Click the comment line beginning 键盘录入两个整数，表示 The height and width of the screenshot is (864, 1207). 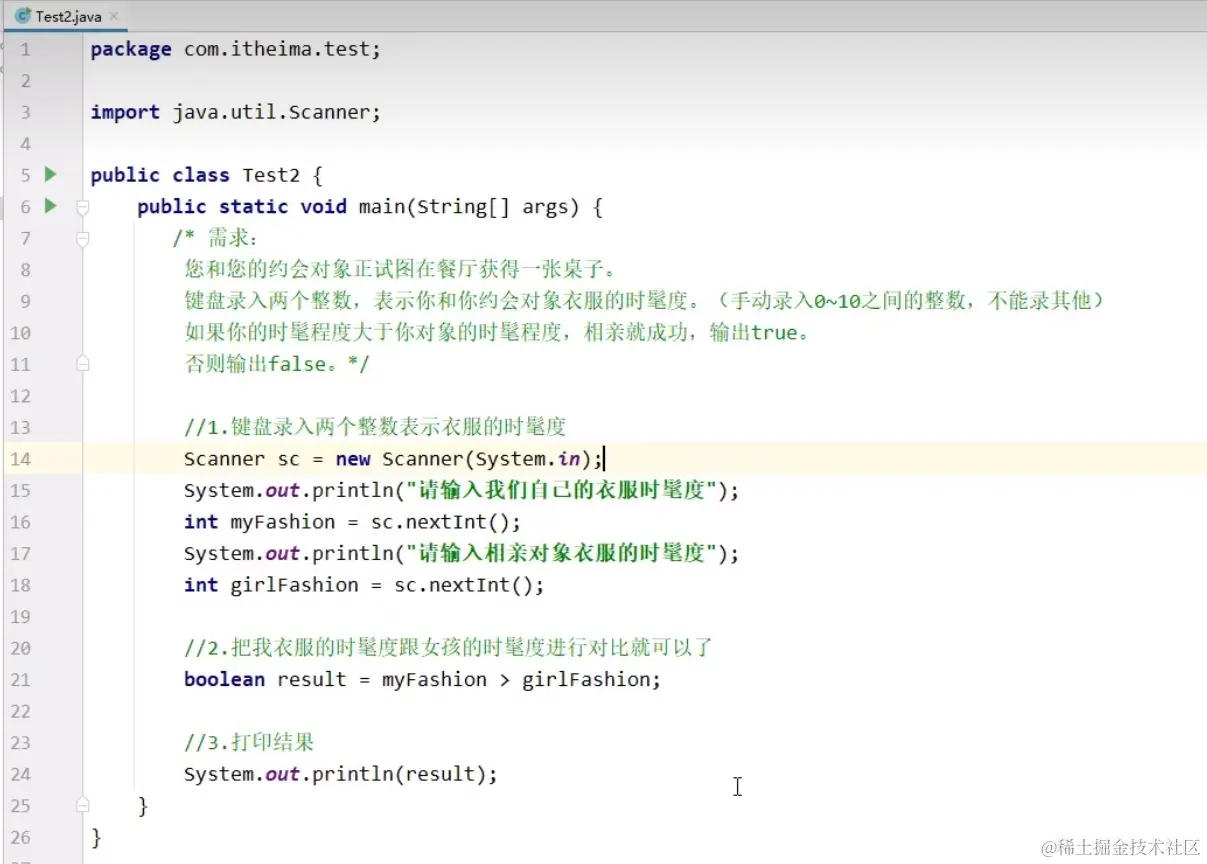click(x=645, y=301)
